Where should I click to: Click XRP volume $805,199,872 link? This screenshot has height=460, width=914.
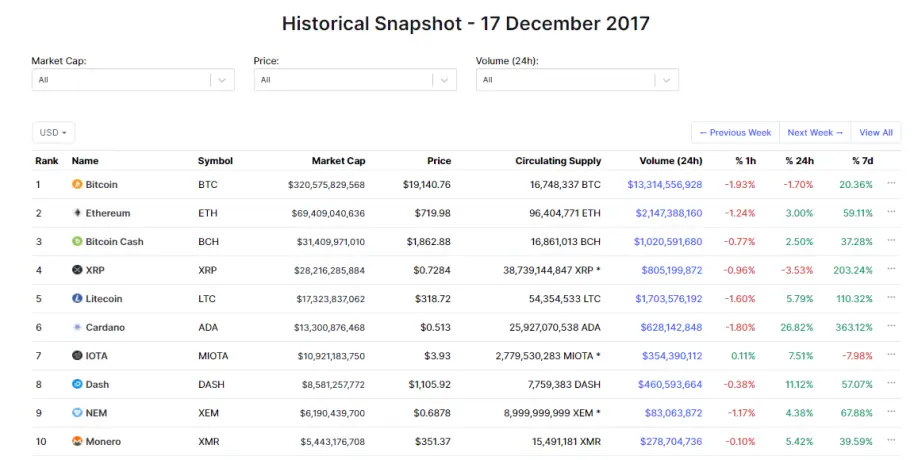click(672, 270)
